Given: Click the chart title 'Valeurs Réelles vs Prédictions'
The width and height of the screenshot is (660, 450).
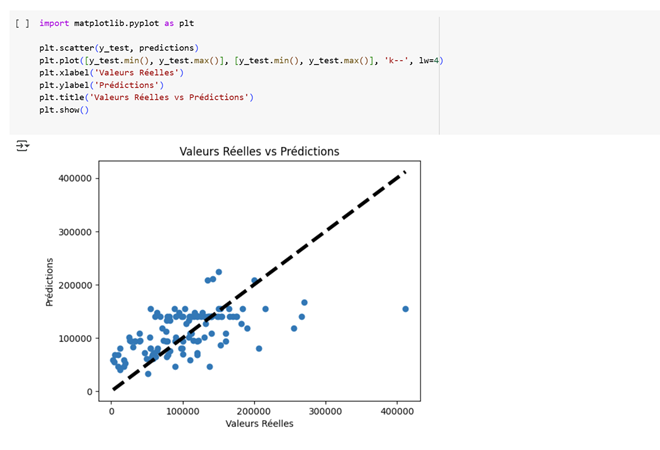Looking at the screenshot, I should coord(259,152).
